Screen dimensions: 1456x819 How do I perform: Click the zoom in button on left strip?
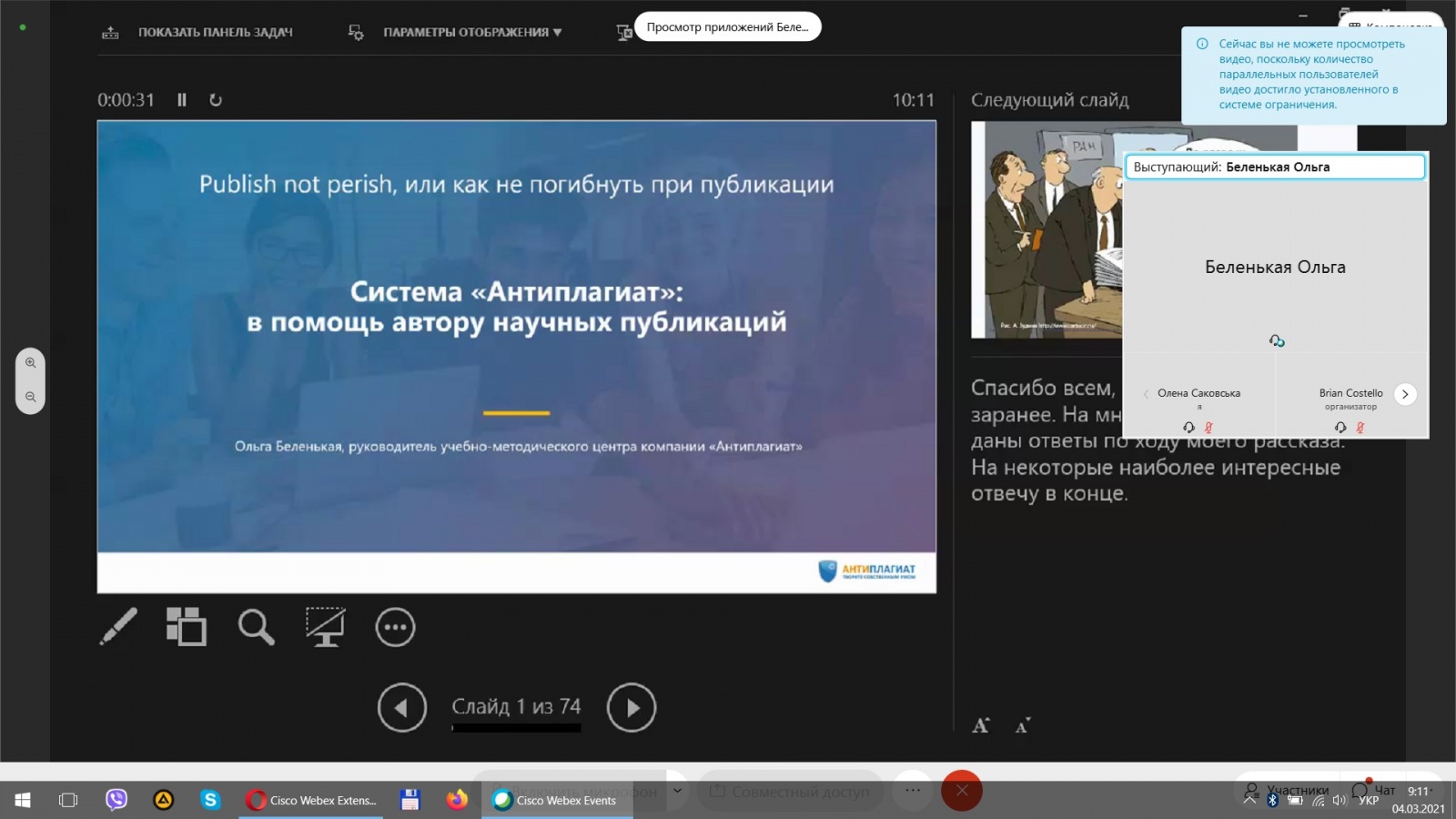[x=30, y=363]
